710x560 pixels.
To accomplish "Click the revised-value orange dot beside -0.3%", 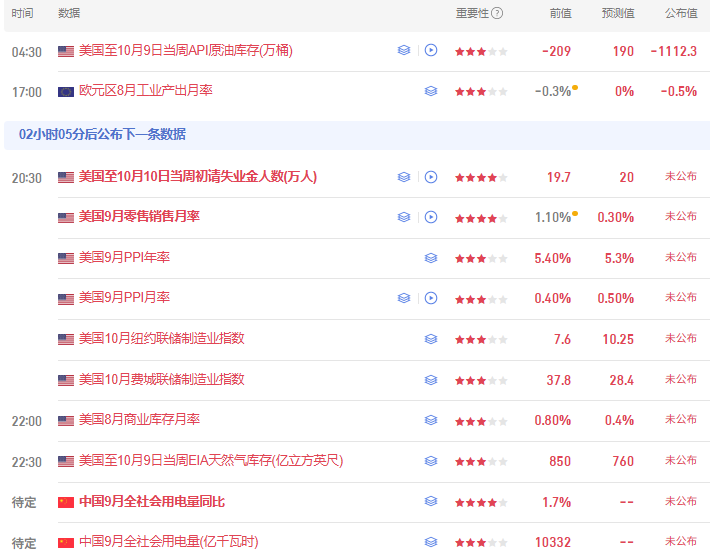I will [575, 87].
